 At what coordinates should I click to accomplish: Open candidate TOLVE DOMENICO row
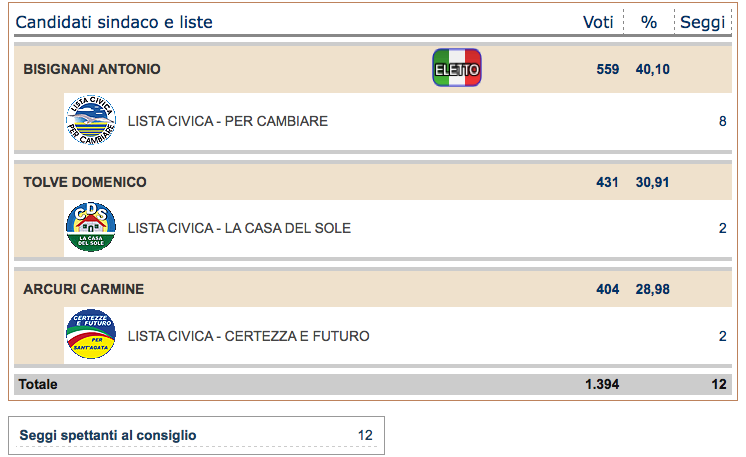[x=373, y=182]
